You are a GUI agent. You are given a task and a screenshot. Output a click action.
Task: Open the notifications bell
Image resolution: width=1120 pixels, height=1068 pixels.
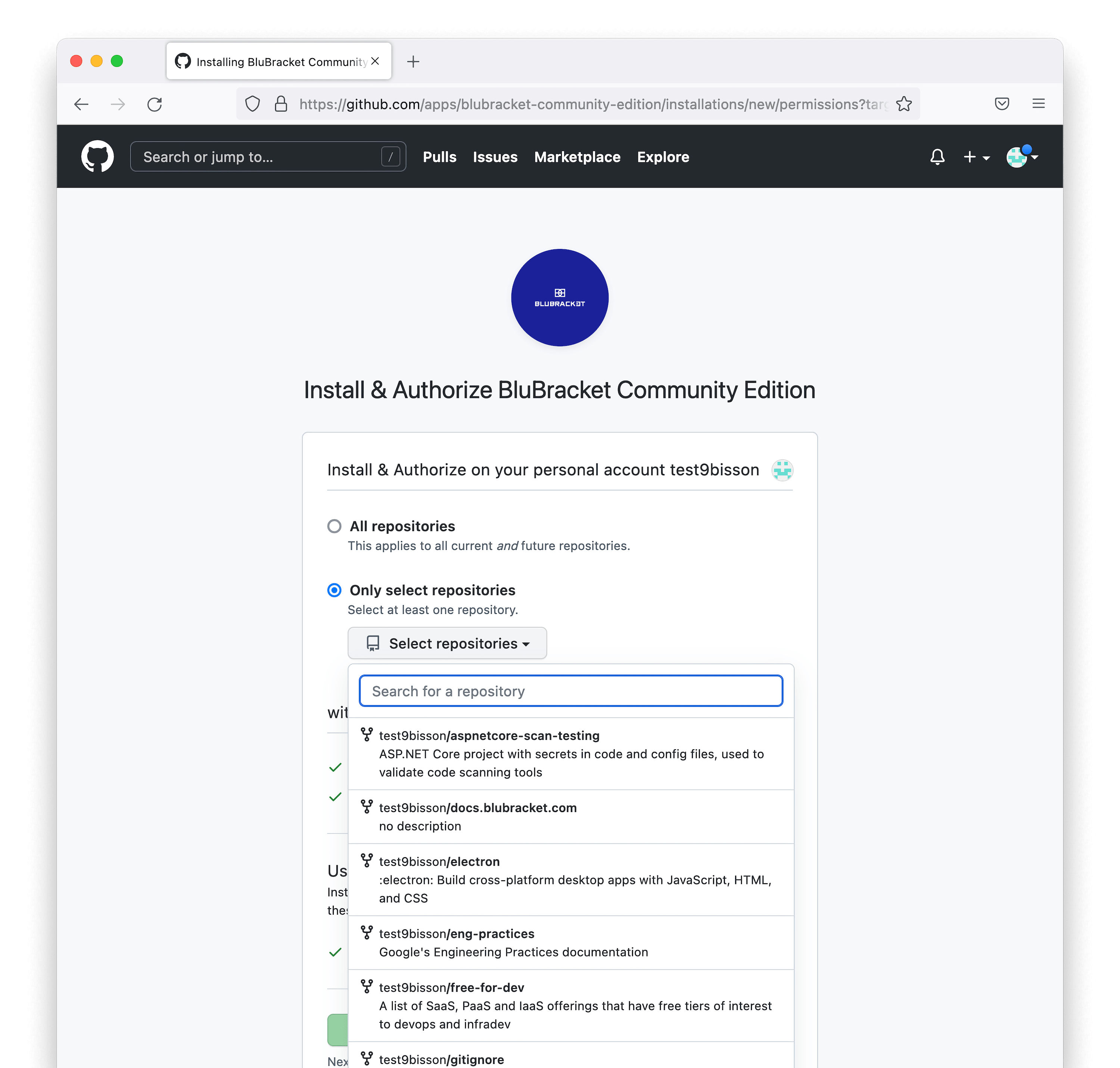(937, 157)
